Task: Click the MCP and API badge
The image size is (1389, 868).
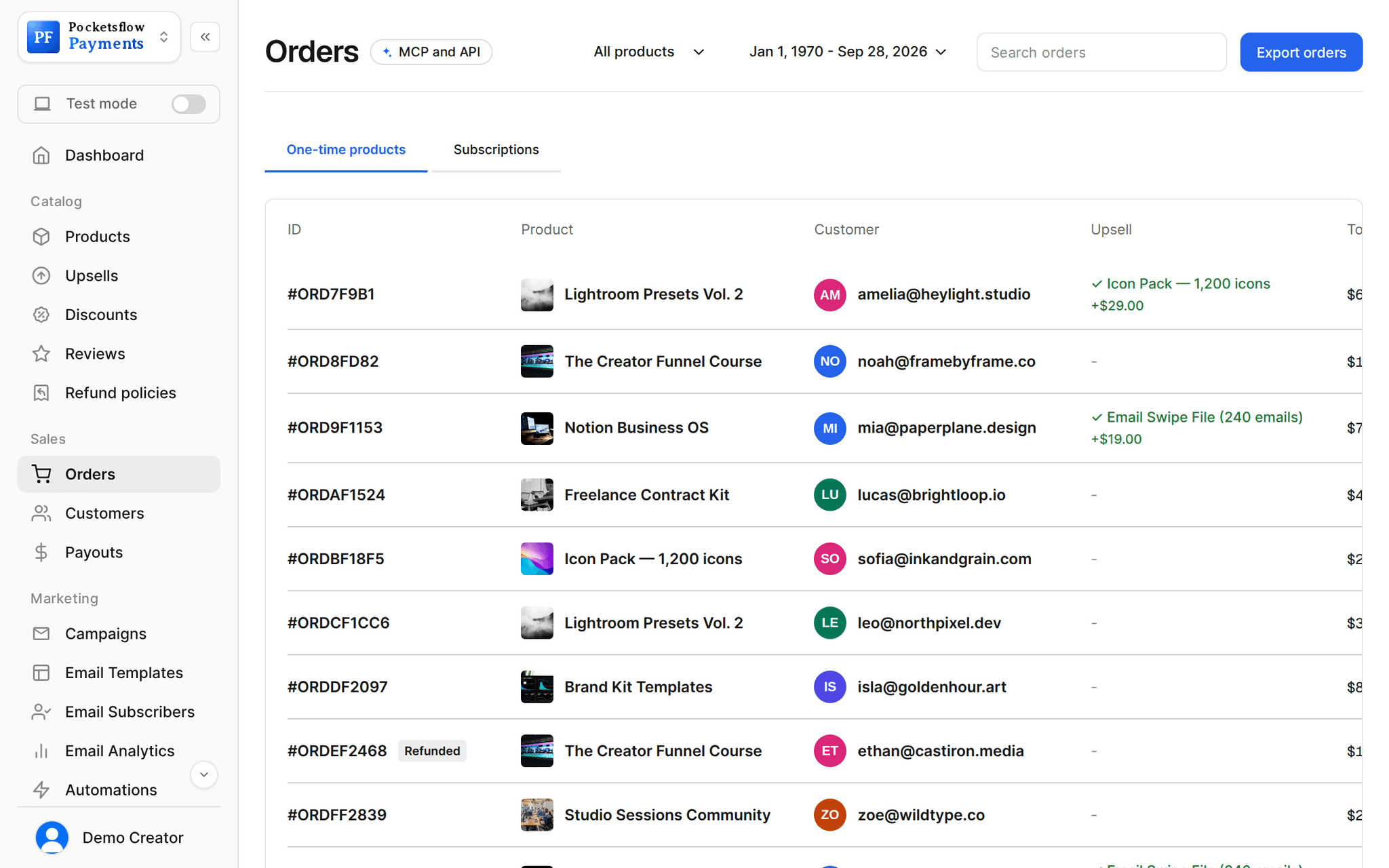Action: (x=431, y=52)
